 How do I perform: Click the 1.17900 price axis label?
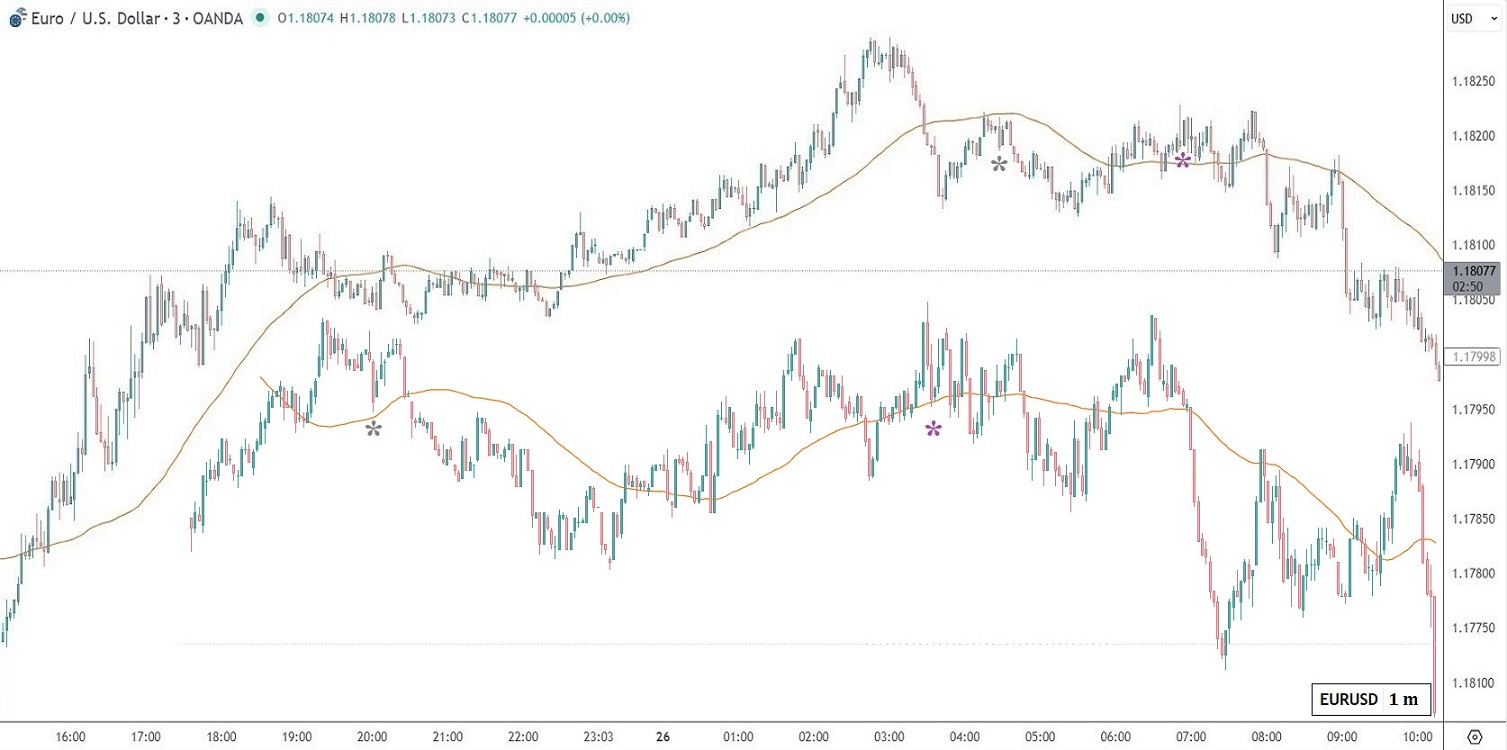point(1471,464)
